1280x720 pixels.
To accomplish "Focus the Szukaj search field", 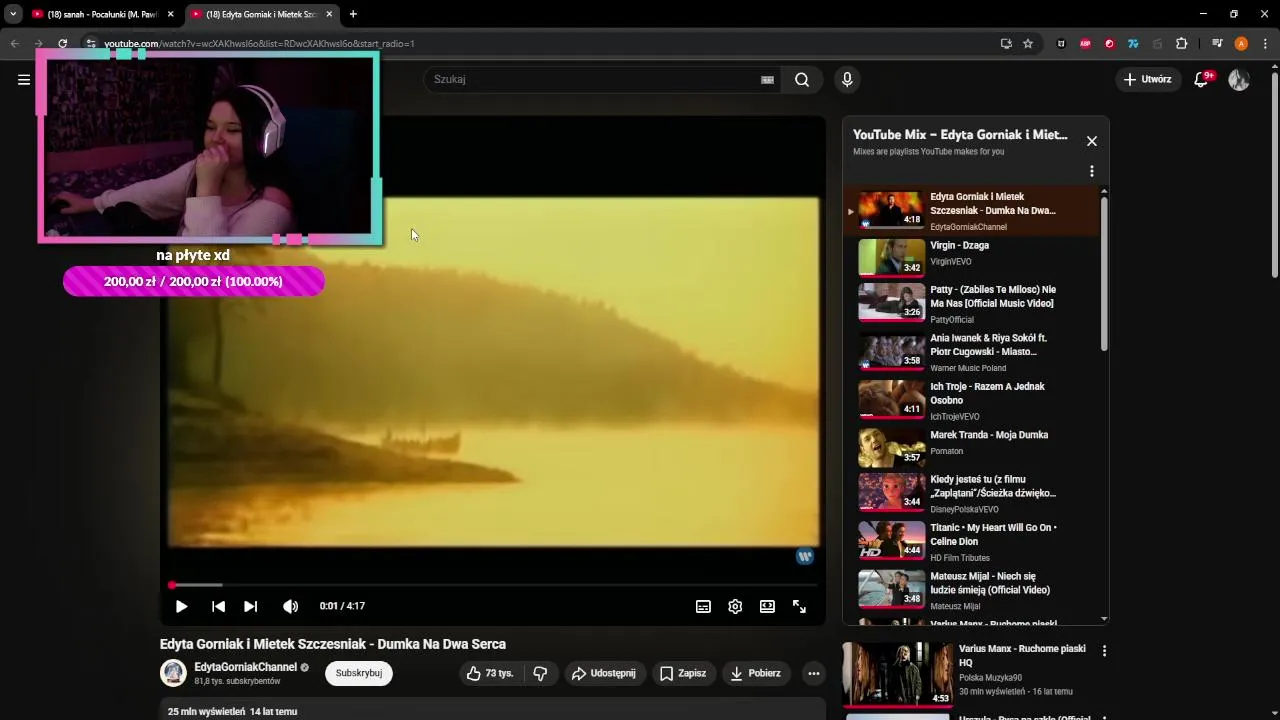I will [592, 80].
